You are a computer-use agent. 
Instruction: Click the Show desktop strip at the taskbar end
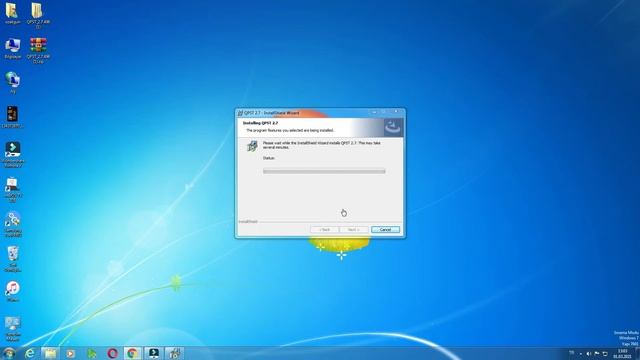[x=637, y=353]
